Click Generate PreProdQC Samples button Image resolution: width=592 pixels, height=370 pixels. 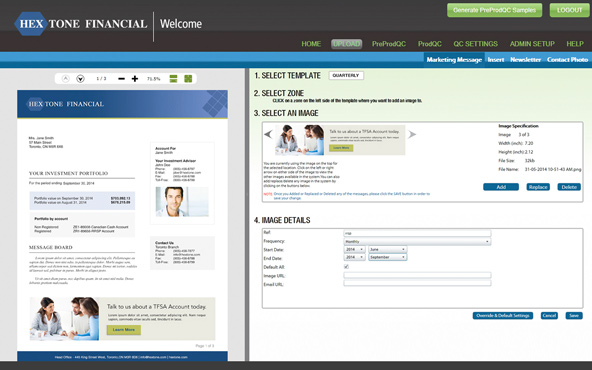click(x=494, y=10)
